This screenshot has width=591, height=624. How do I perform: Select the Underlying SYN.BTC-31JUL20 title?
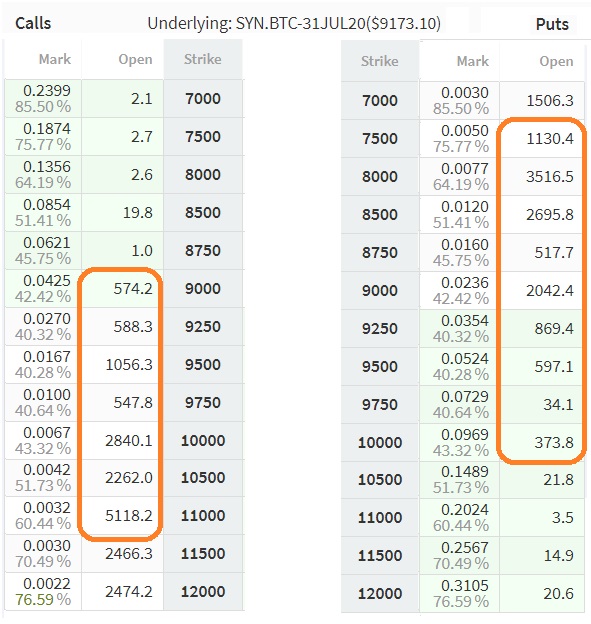(x=294, y=23)
